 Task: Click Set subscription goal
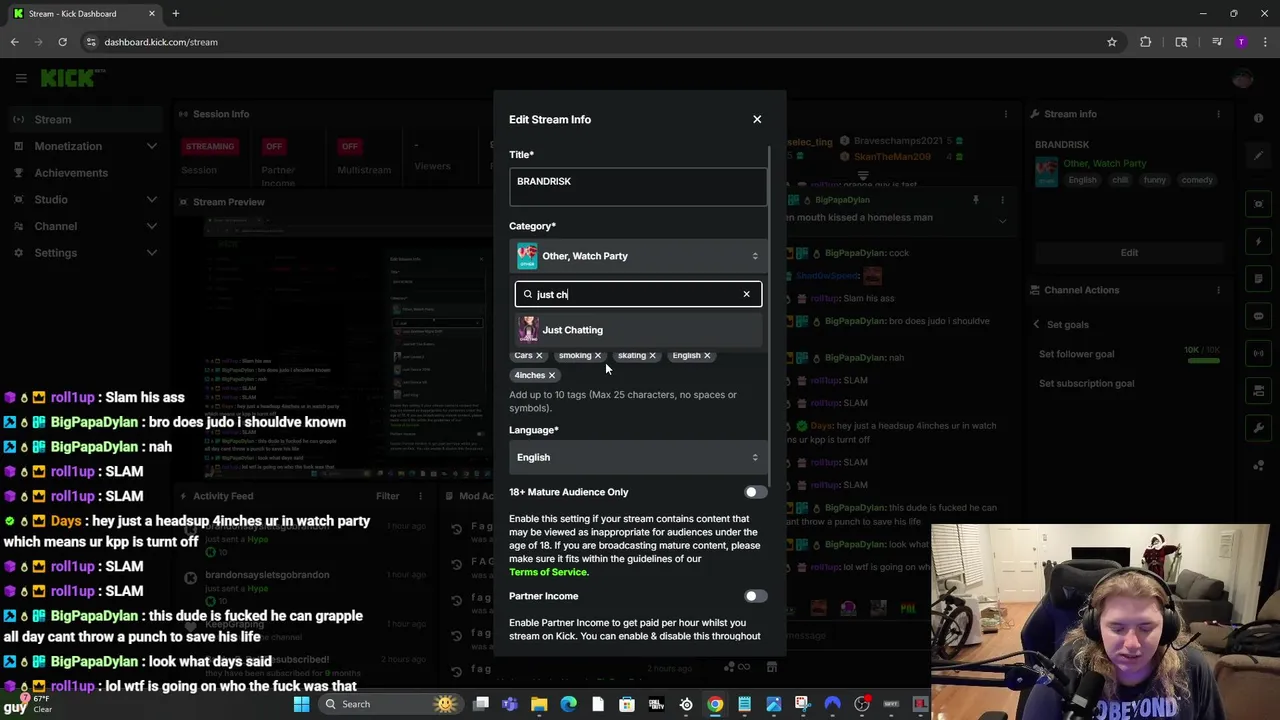click(x=1086, y=383)
